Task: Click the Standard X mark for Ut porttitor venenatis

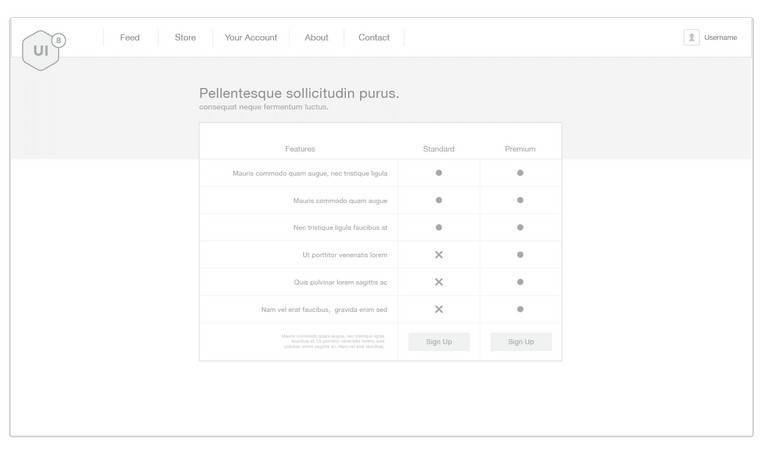Action: tap(438, 255)
